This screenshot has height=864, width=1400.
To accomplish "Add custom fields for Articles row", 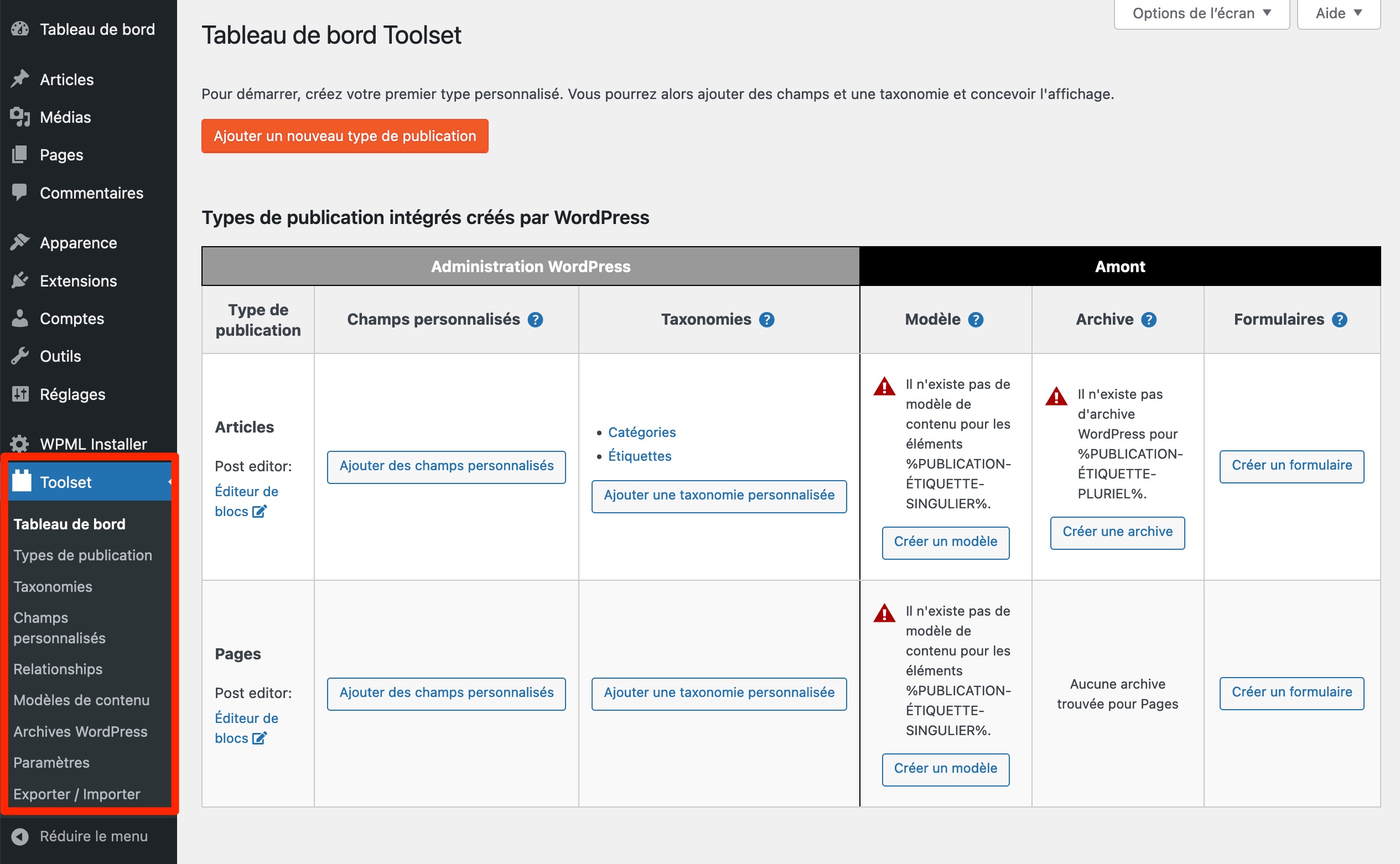I will tap(447, 467).
